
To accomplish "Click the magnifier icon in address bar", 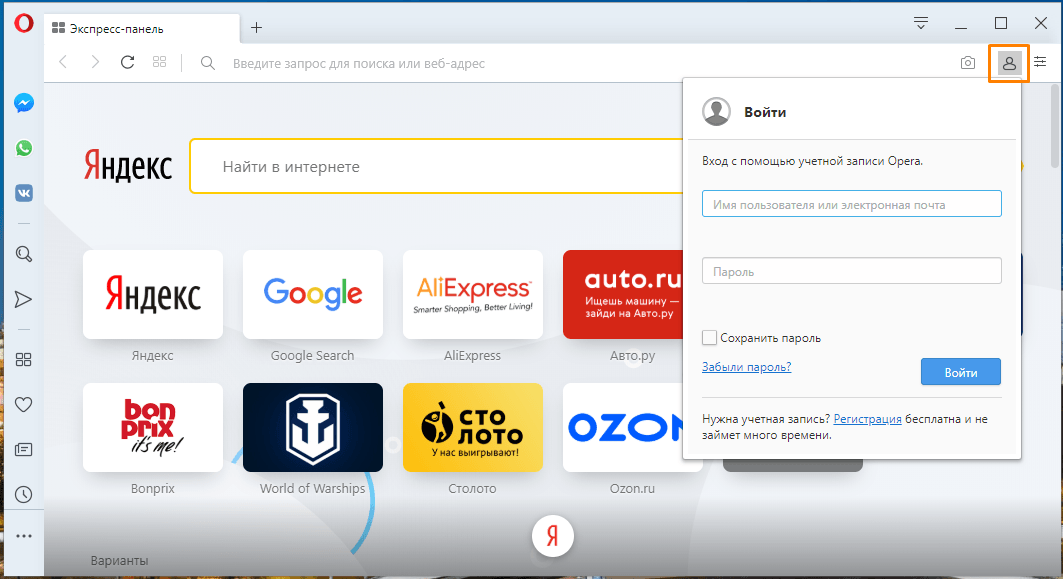I will [x=208, y=63].
